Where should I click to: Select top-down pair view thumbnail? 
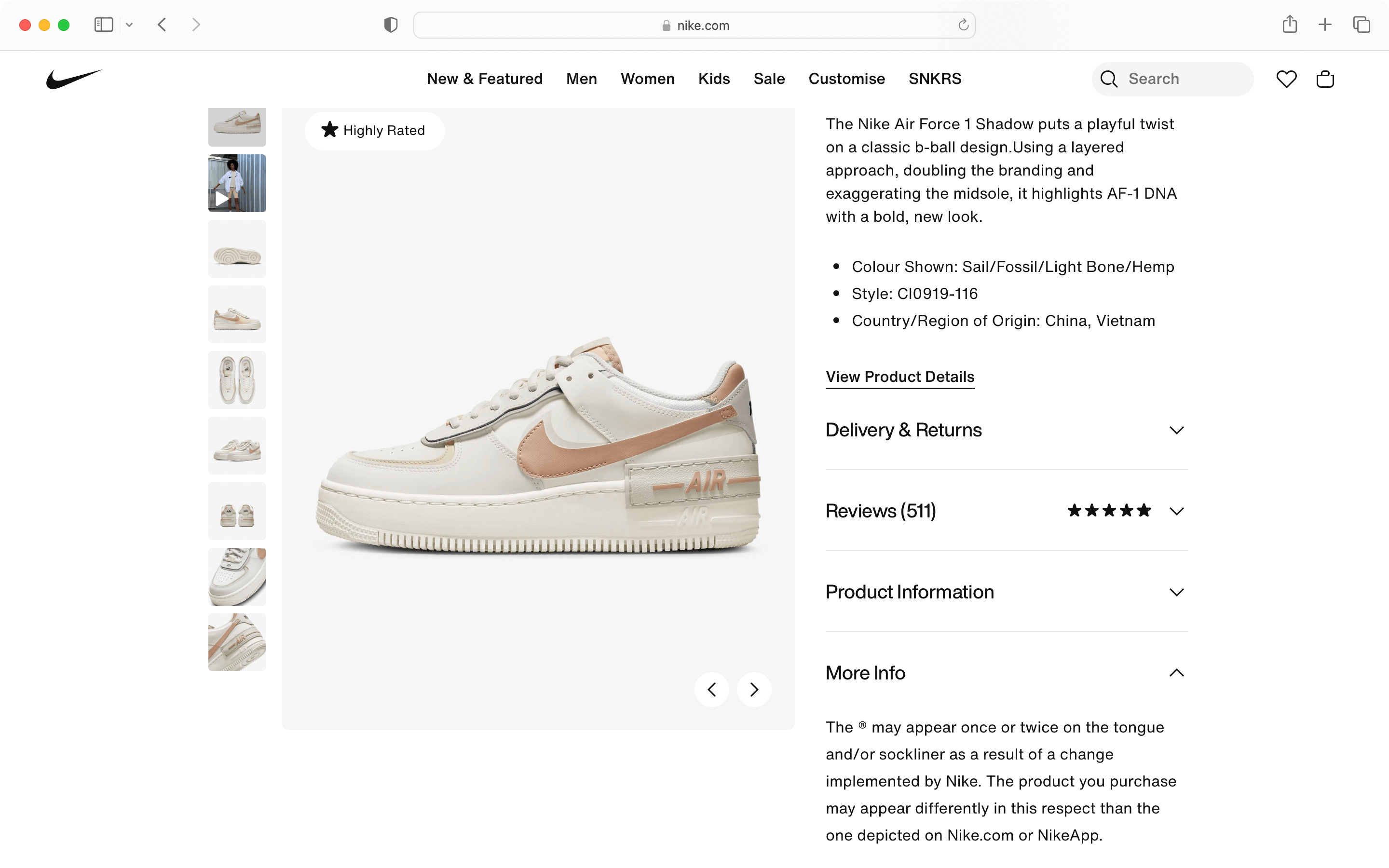[x=237, y=380]
